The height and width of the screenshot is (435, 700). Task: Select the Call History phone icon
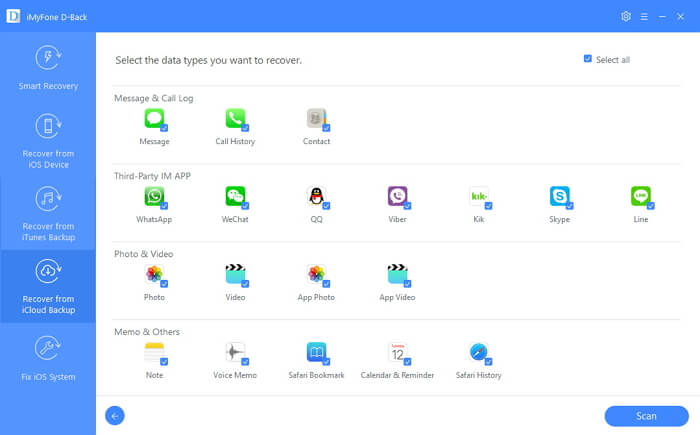coord(235,119)
